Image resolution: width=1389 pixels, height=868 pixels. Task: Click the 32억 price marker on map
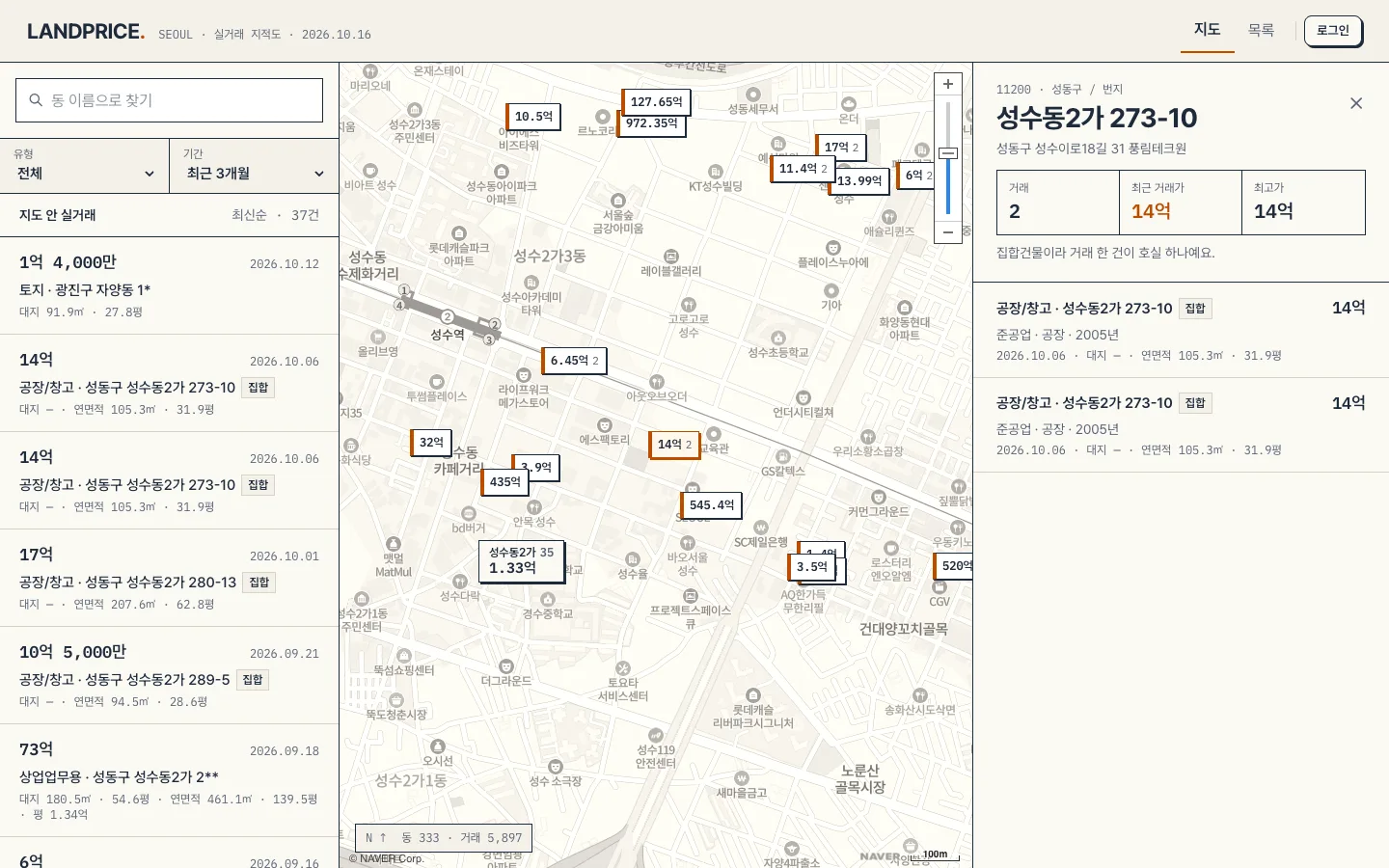pos(431,443)
